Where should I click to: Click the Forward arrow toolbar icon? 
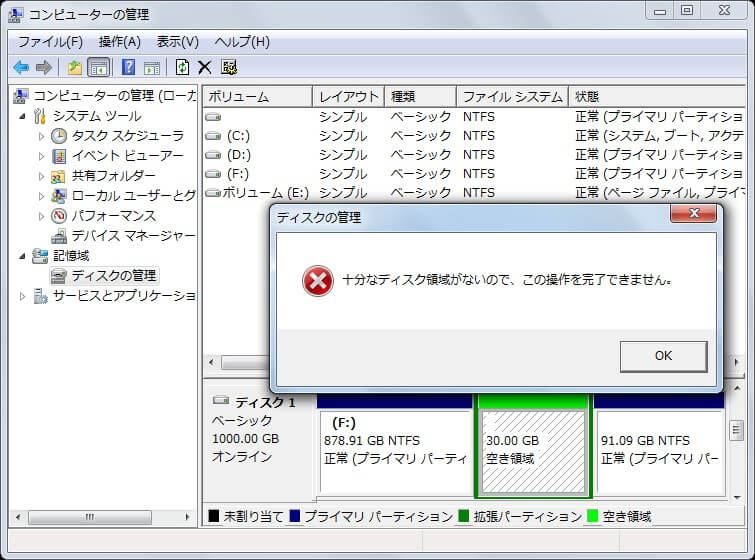(44, 67)
